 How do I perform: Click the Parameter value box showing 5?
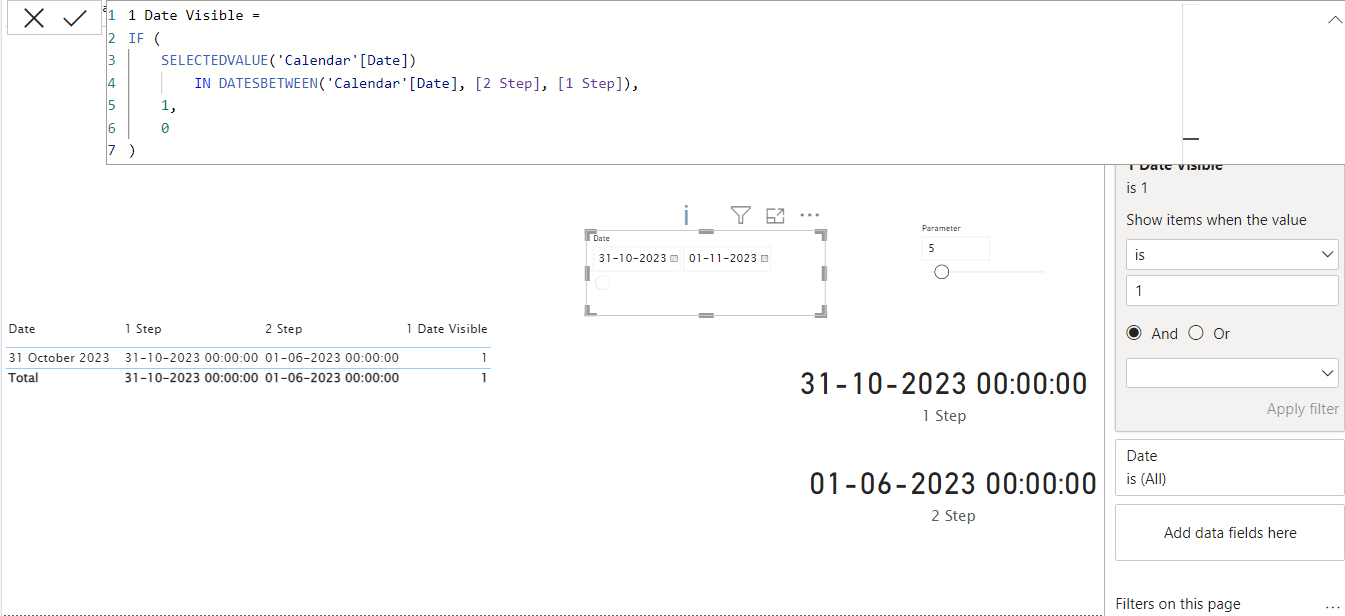click(956, 248)
